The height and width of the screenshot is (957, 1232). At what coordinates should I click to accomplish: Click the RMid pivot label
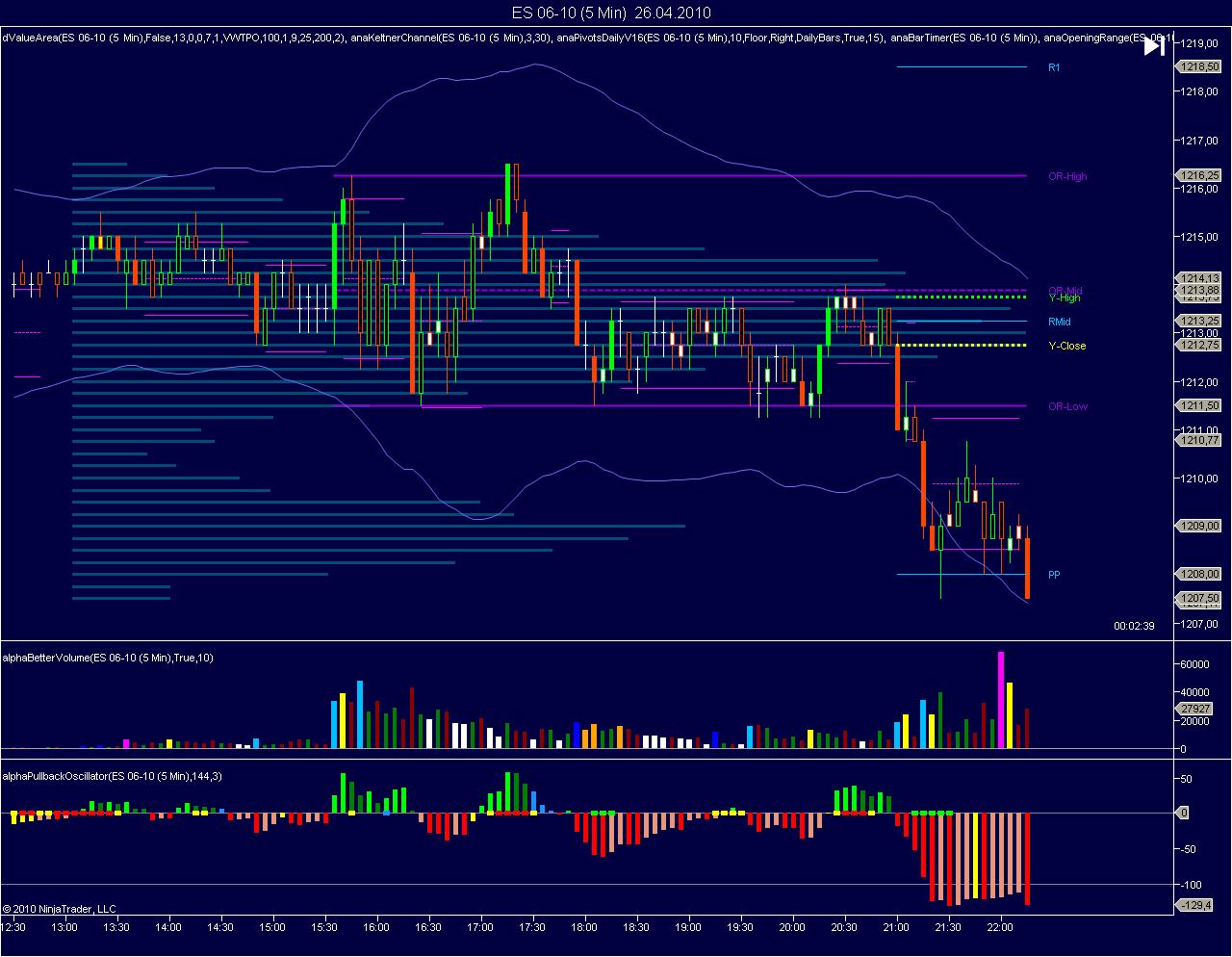1059,323
